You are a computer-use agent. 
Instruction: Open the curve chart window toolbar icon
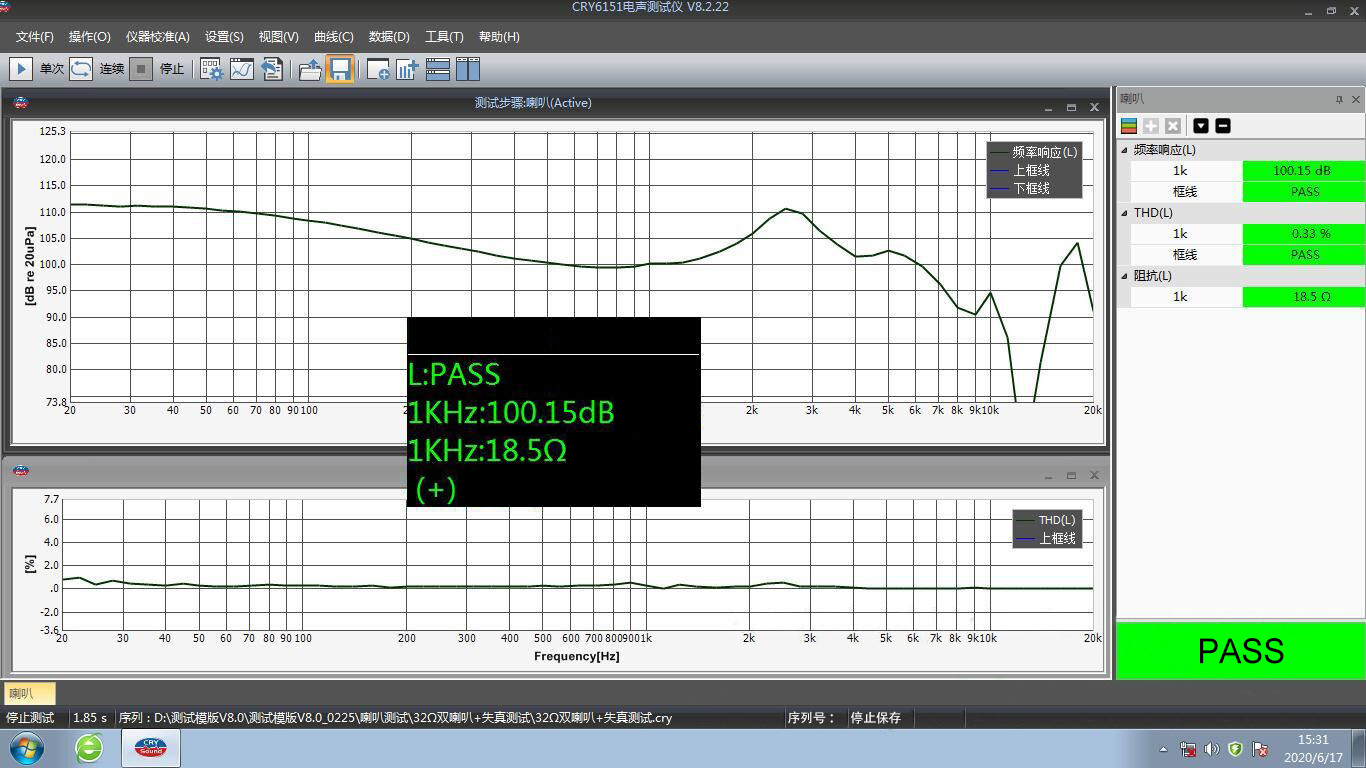[242, 69]
